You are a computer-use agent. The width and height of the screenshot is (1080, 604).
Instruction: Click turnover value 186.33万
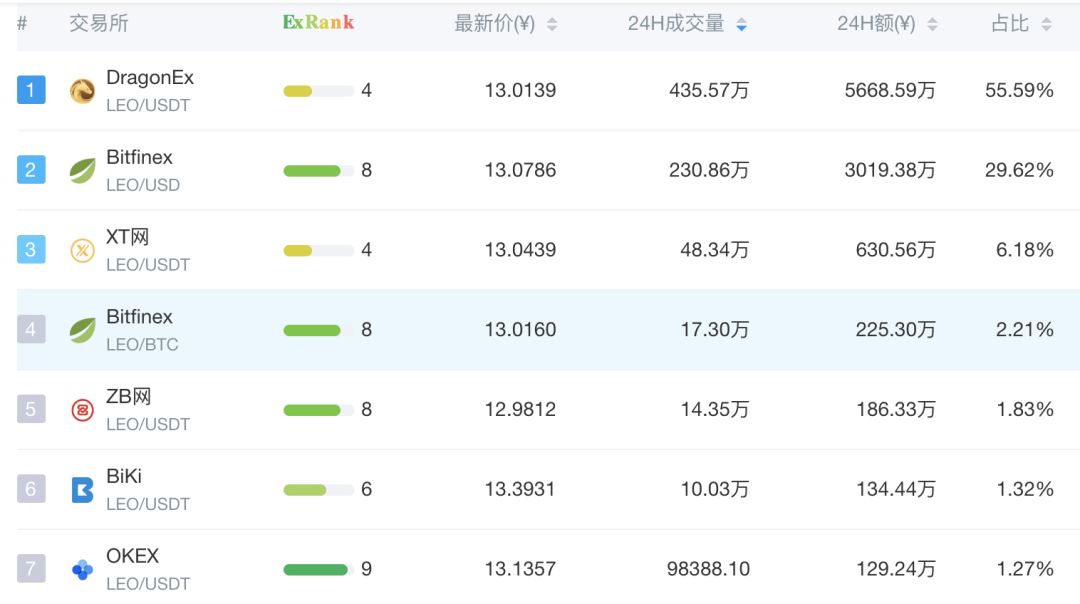pyautogui.click(x=895, y=410)
